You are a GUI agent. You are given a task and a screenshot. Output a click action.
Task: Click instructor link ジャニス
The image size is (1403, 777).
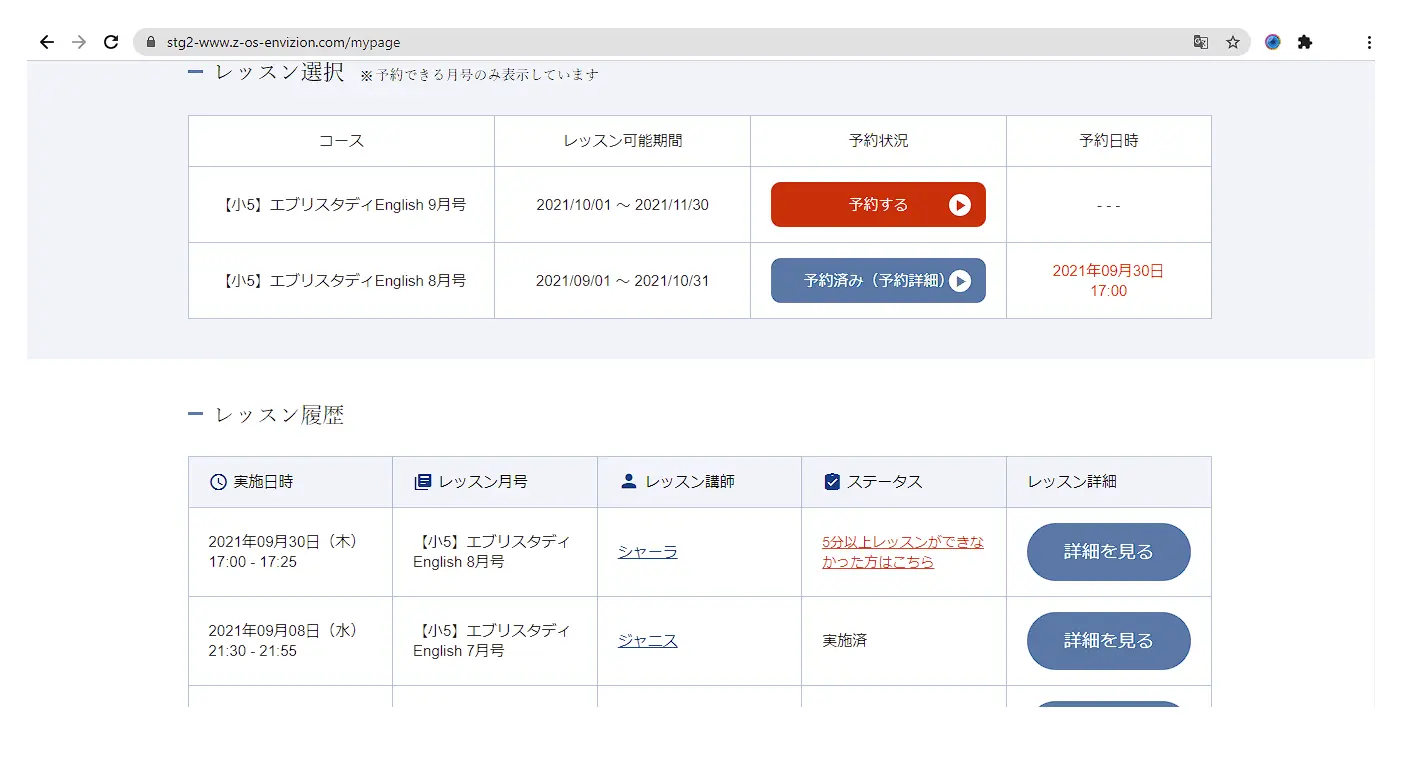click(647, 641)
